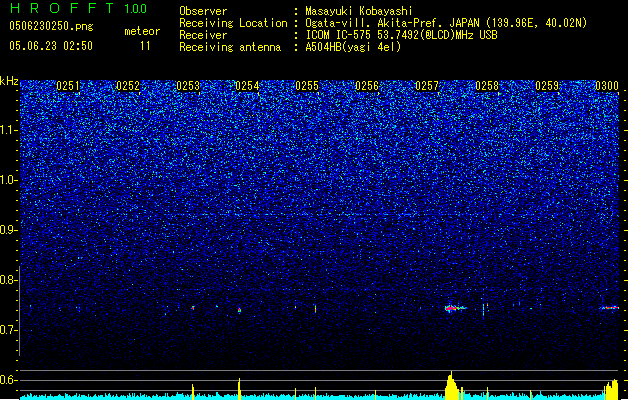
Task: Click the meteor echo spot near 0254
Action: pos(239,310)
